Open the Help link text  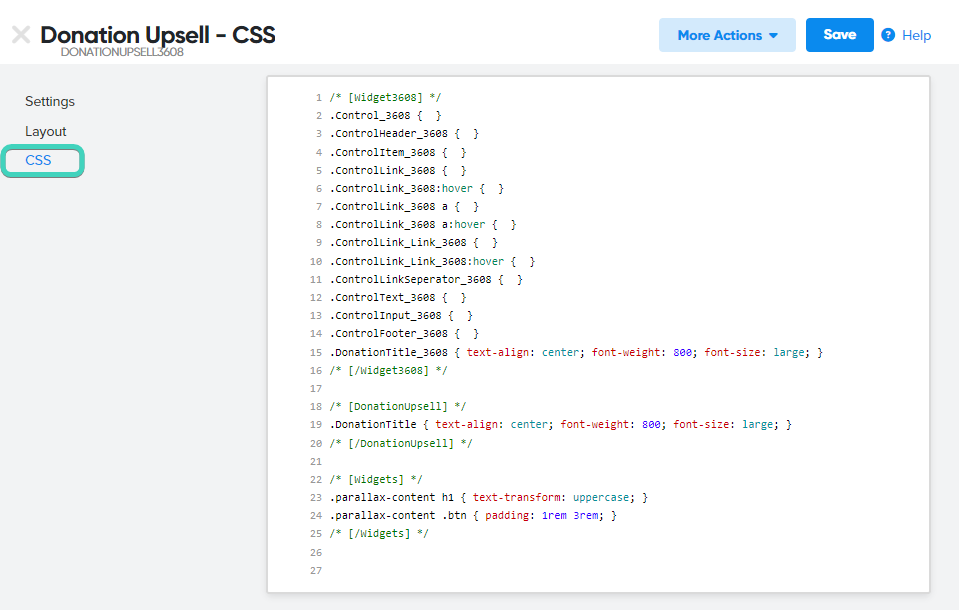pos(916,35)
